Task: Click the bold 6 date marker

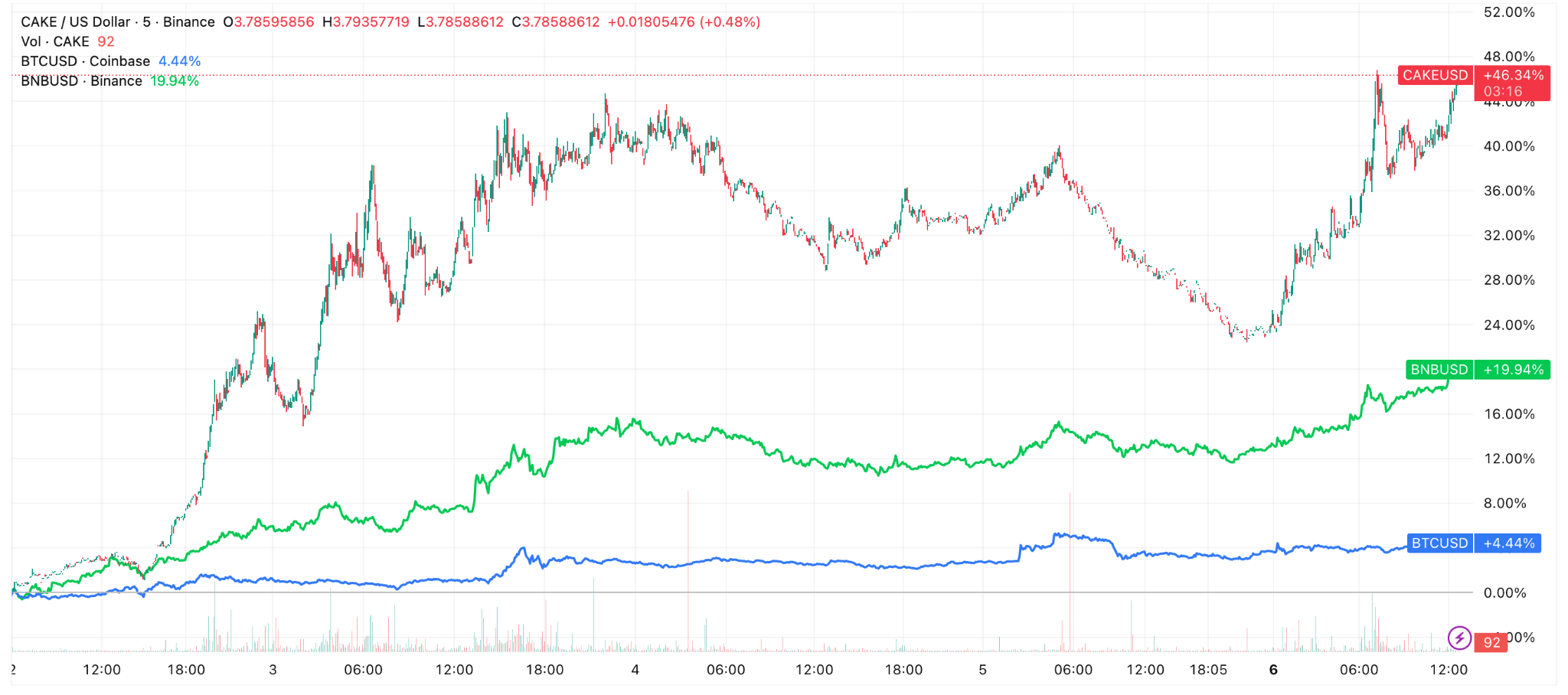Action: coord(1273,670)
